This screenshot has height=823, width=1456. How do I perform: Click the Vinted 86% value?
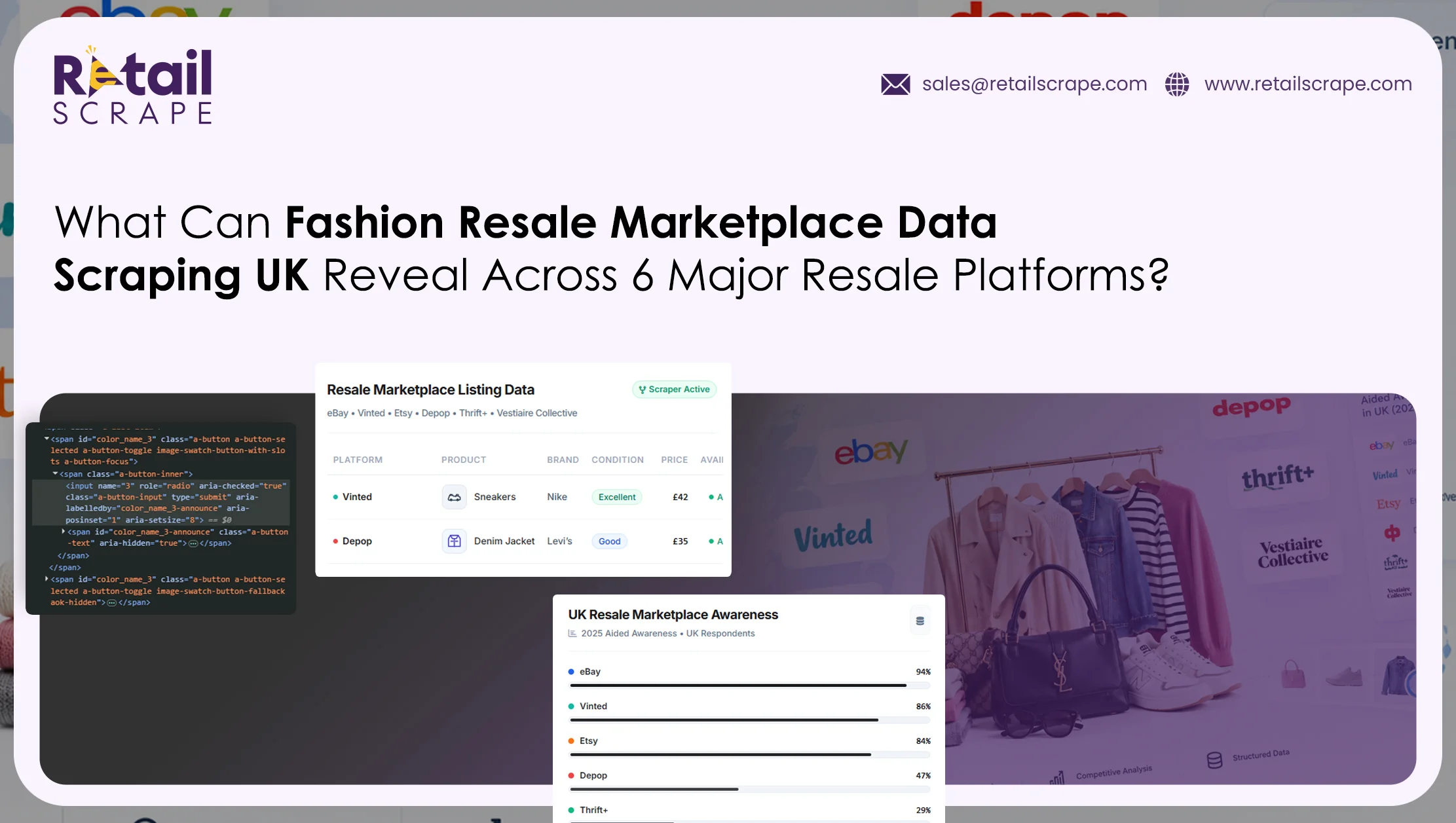click(x=923, y=706)
